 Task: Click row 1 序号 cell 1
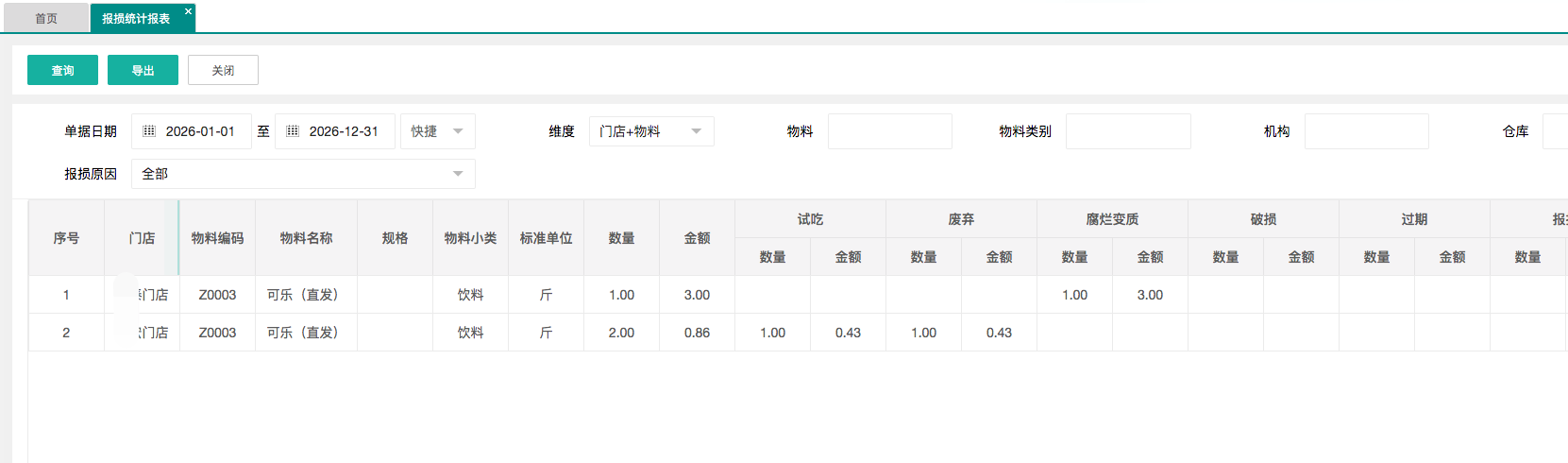point(66,295)
